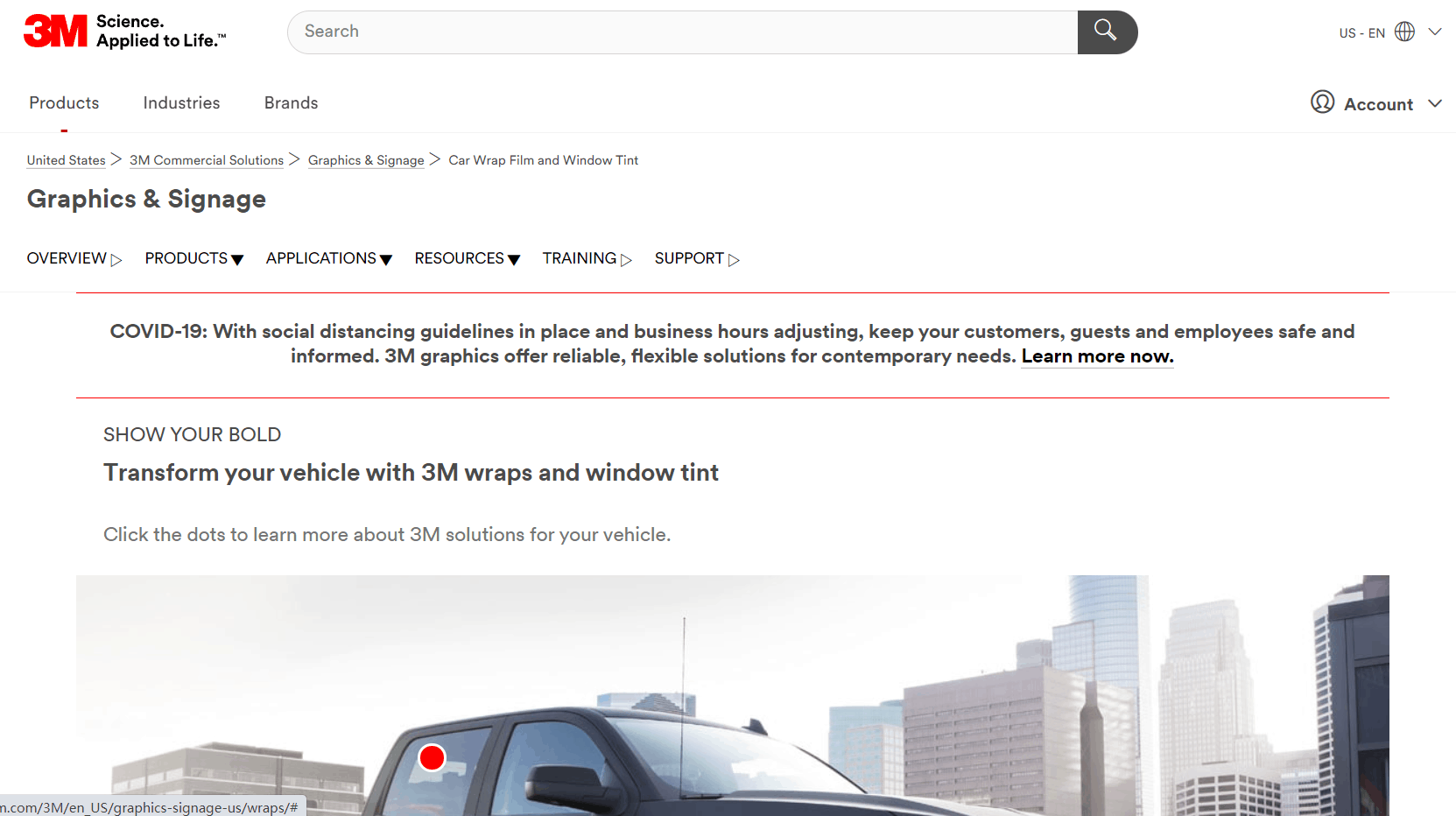Follow the Graphics & Signage breadcrumb link
1456x816 pixels.
[x=366, y=160]
